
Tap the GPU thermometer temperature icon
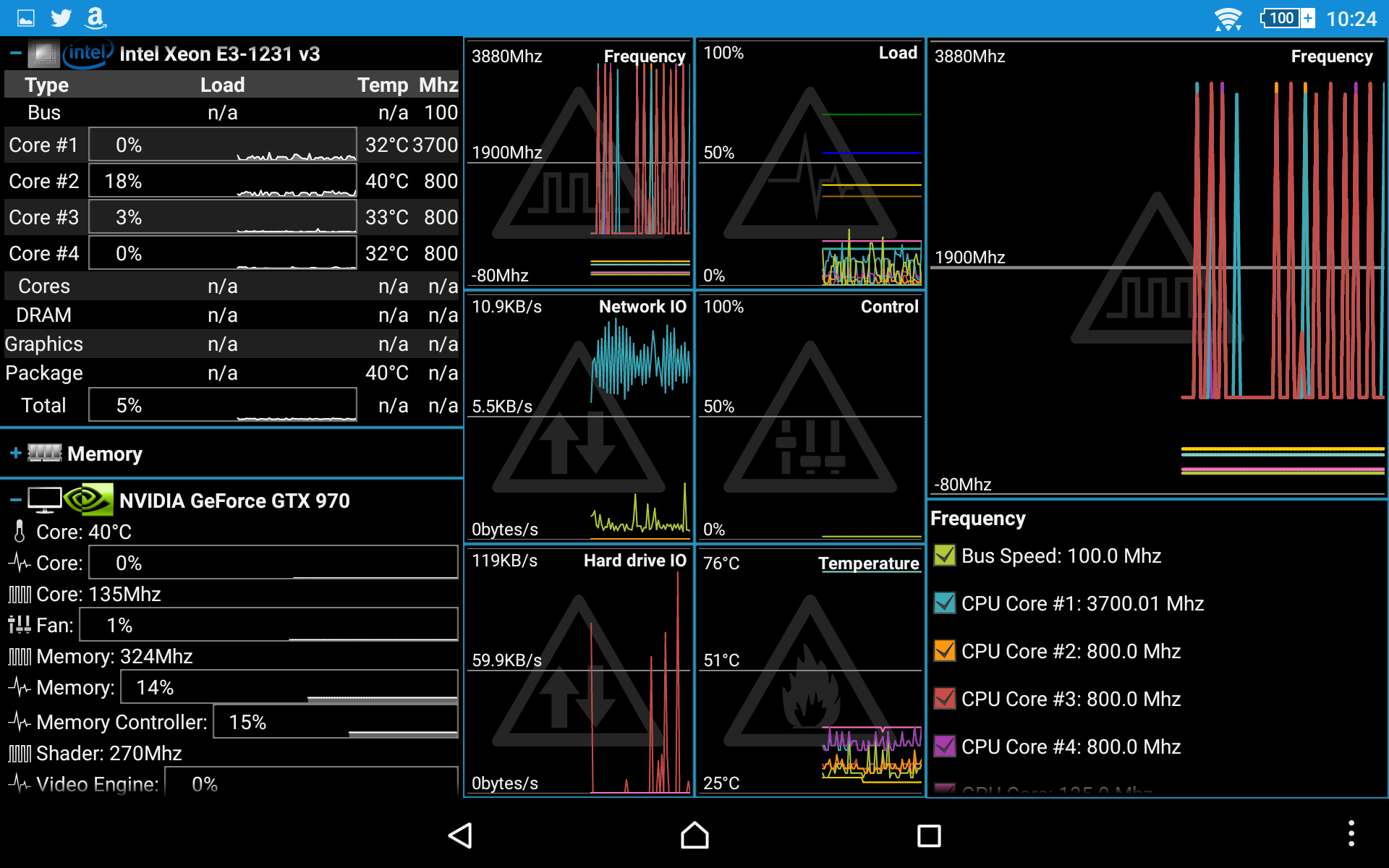pos(20,532)
